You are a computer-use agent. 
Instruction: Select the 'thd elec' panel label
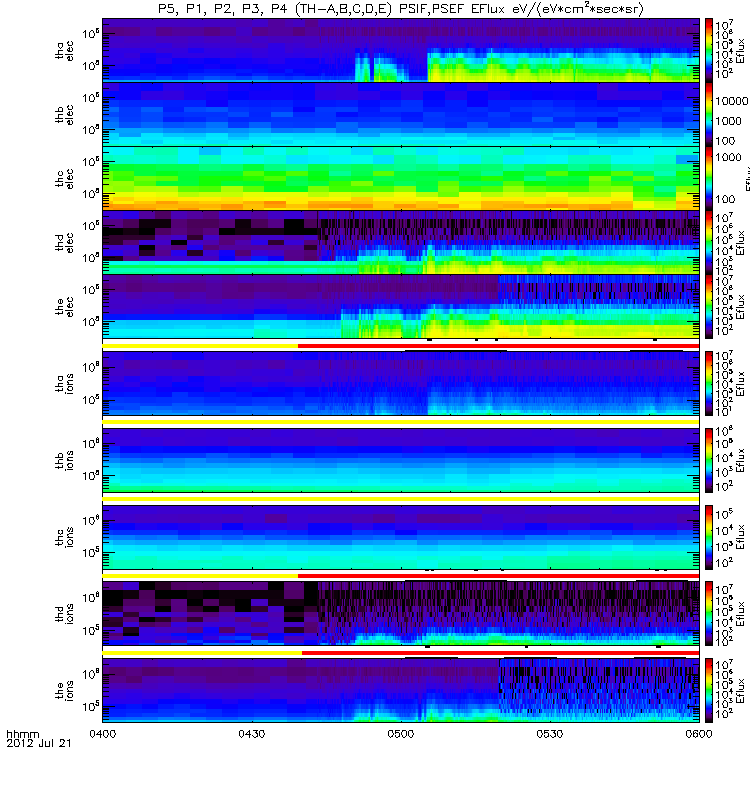[x=64, y=243]
